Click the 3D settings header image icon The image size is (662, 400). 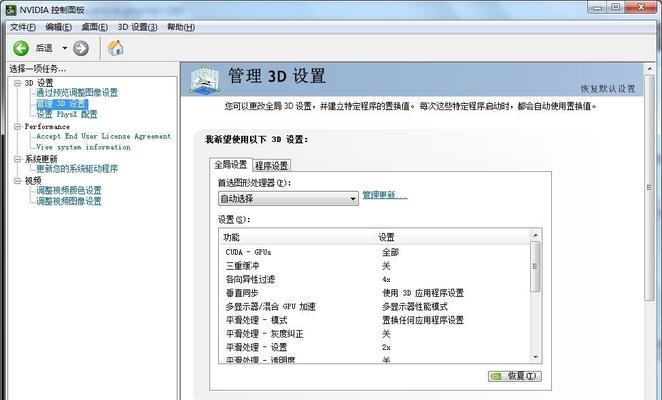click(205, 79)
